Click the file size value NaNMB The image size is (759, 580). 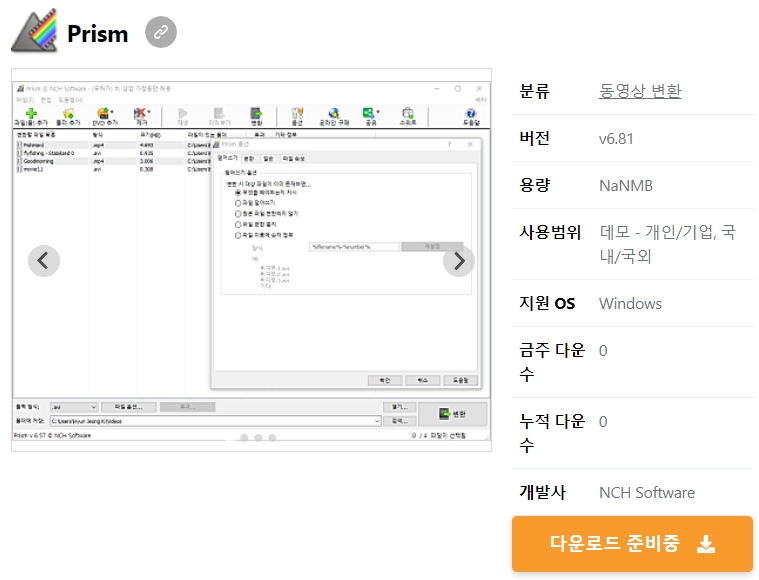pyautogui.click(x=626, y=185)
